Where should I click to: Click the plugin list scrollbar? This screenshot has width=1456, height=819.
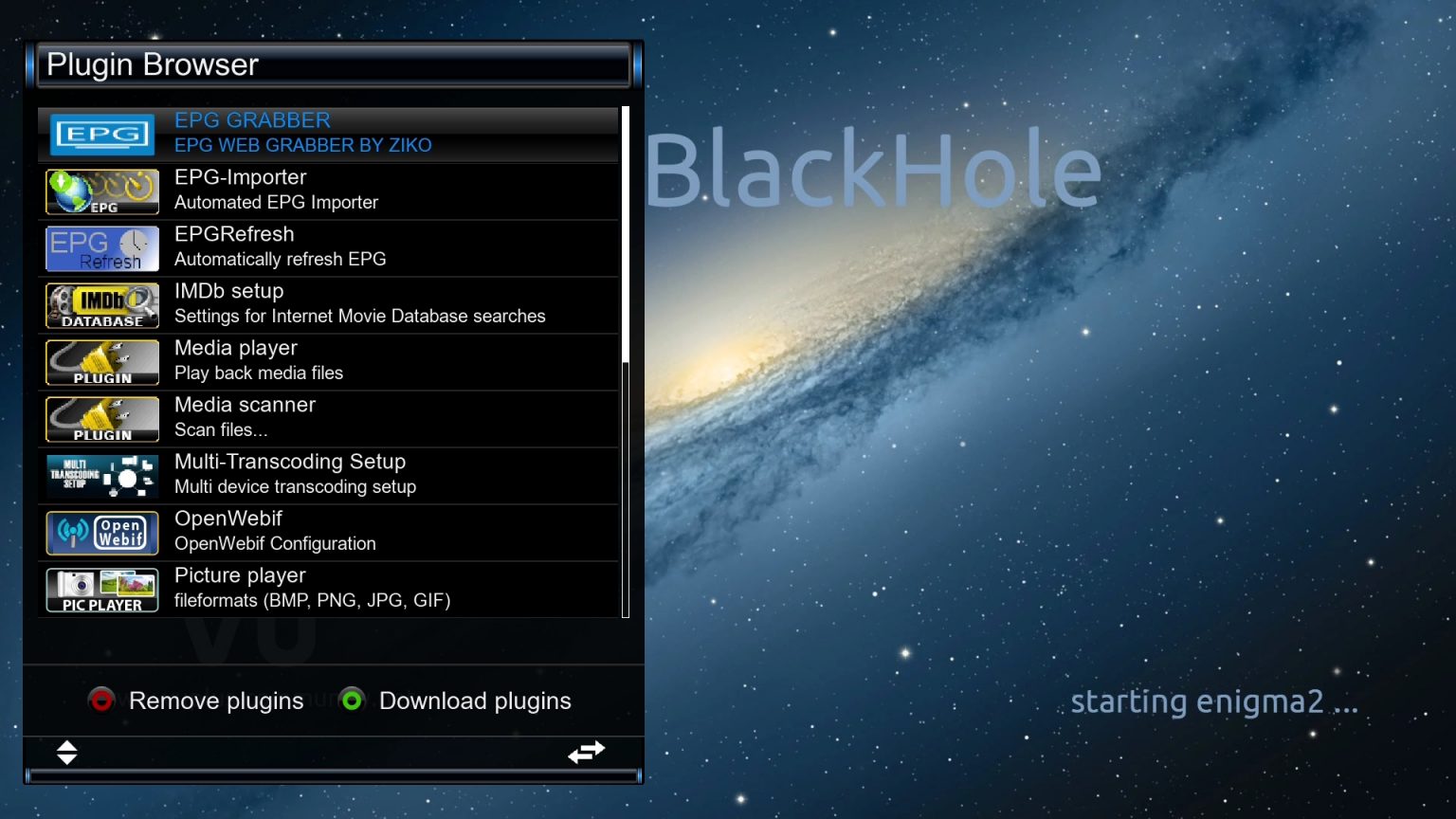point(626,362)
